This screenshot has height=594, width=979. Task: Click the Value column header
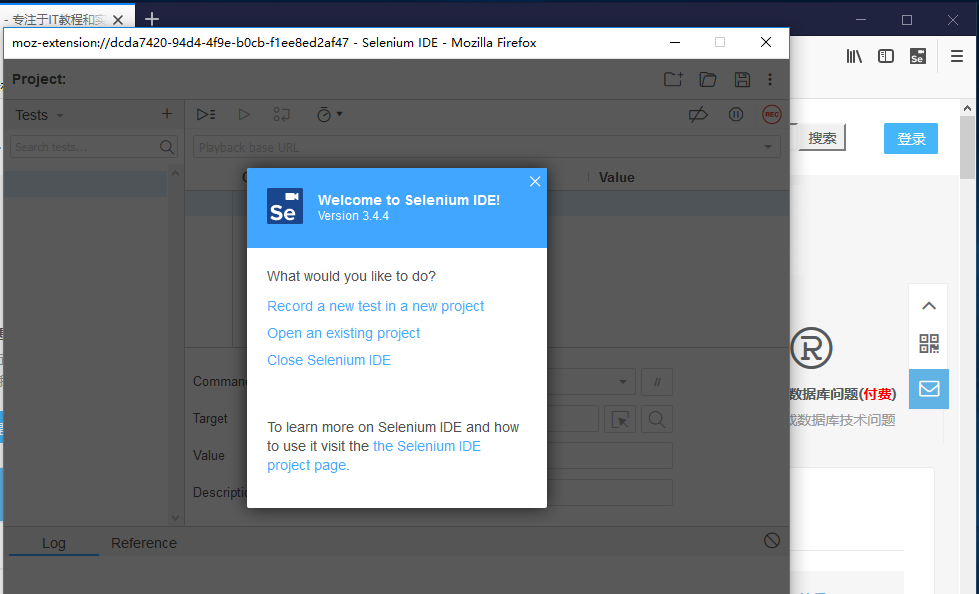616,177
